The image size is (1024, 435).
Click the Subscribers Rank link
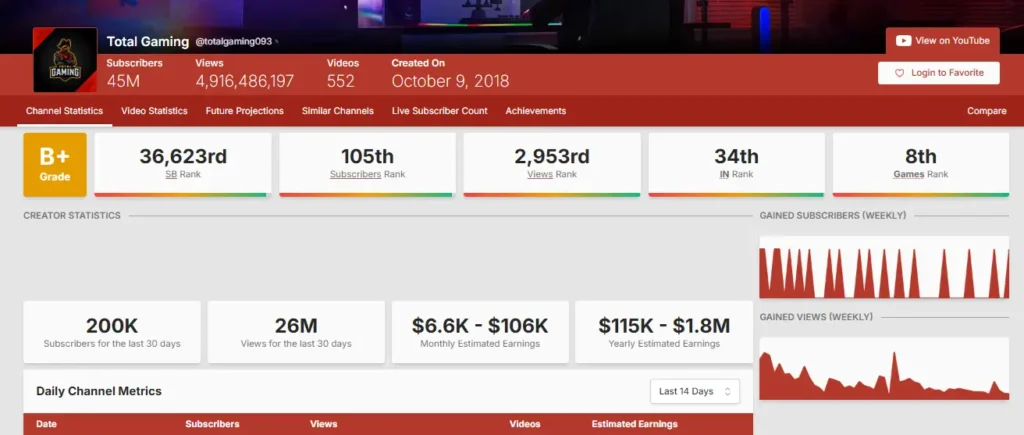tap(355, 174)
